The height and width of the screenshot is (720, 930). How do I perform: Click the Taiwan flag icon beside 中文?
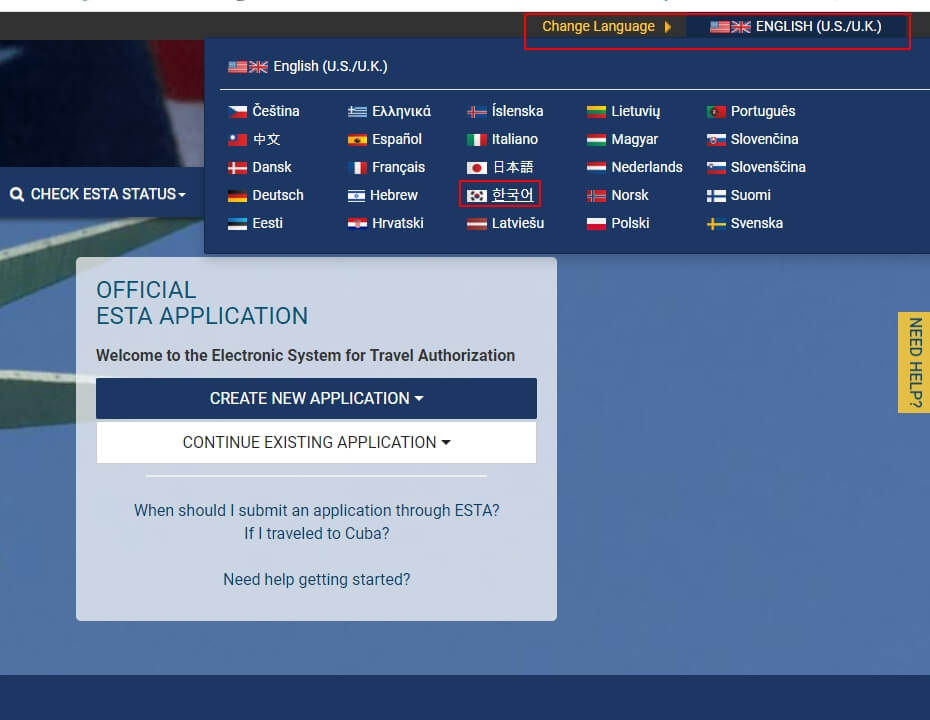pyautogui.click(x=237, y=139)
